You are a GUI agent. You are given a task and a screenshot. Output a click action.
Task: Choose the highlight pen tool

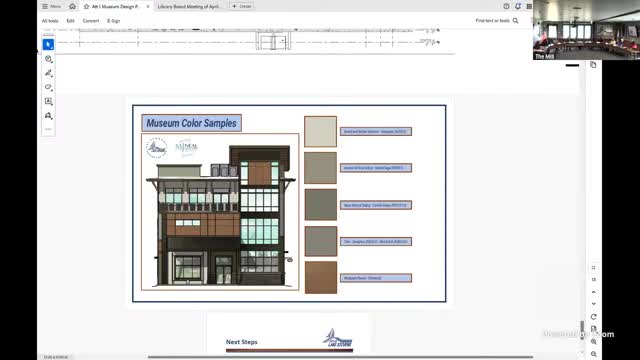(x=48, y=73)
